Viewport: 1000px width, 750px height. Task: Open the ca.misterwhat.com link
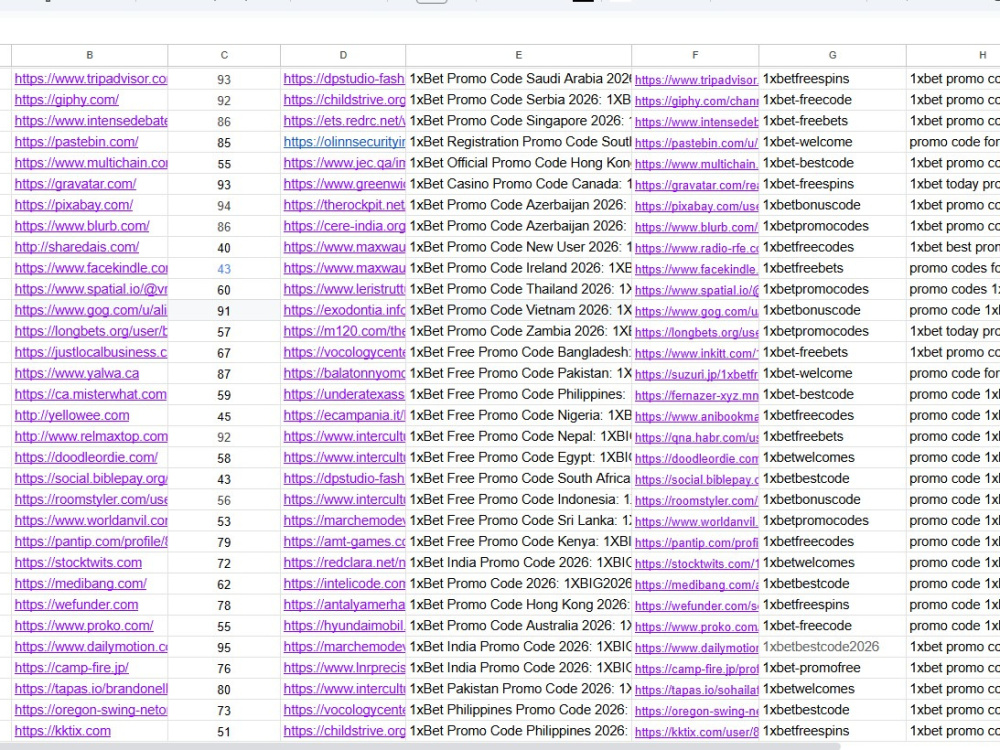coord(91,395)
